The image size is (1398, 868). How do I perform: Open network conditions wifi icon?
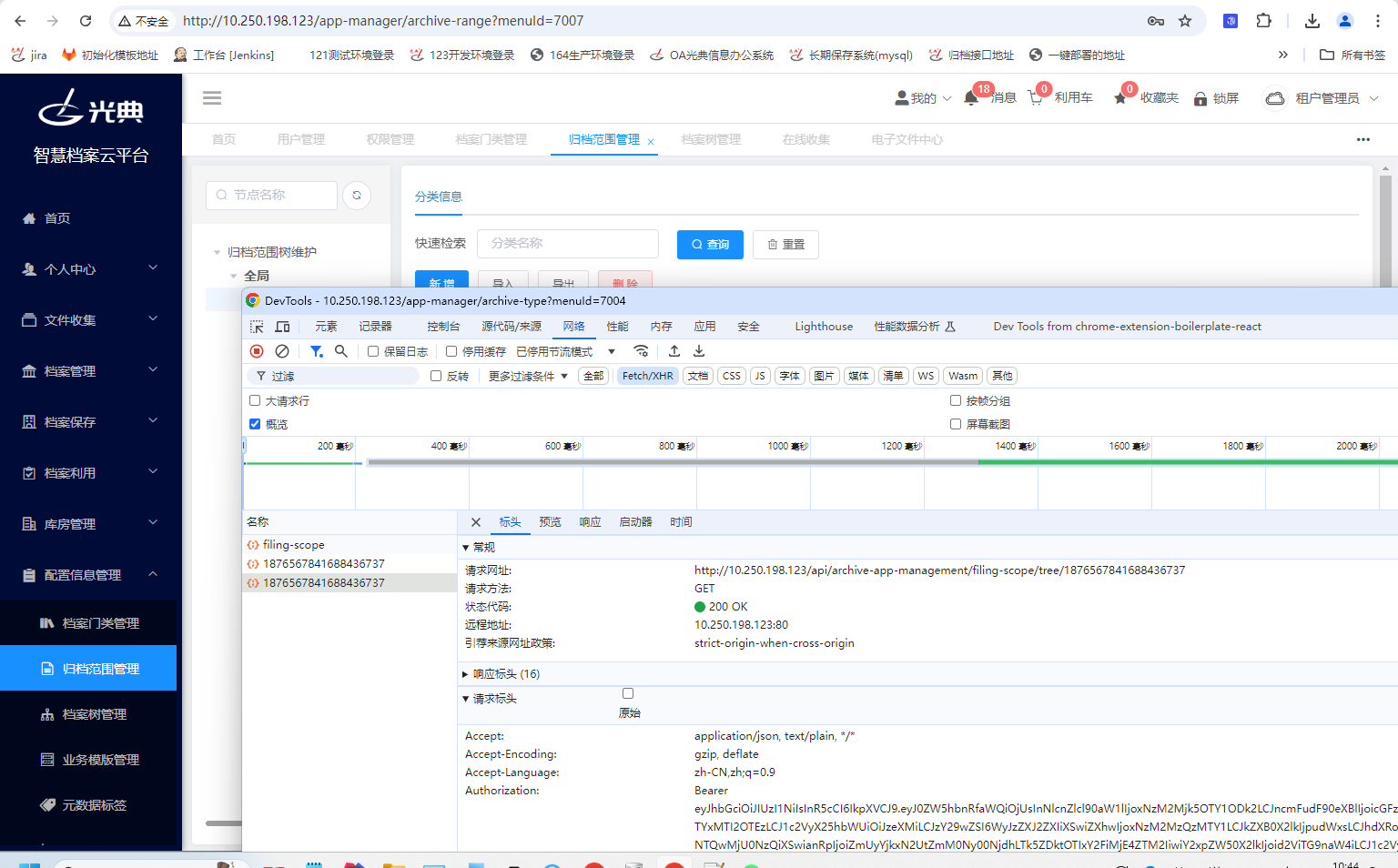pyautogui.click(x=642, y=351)
